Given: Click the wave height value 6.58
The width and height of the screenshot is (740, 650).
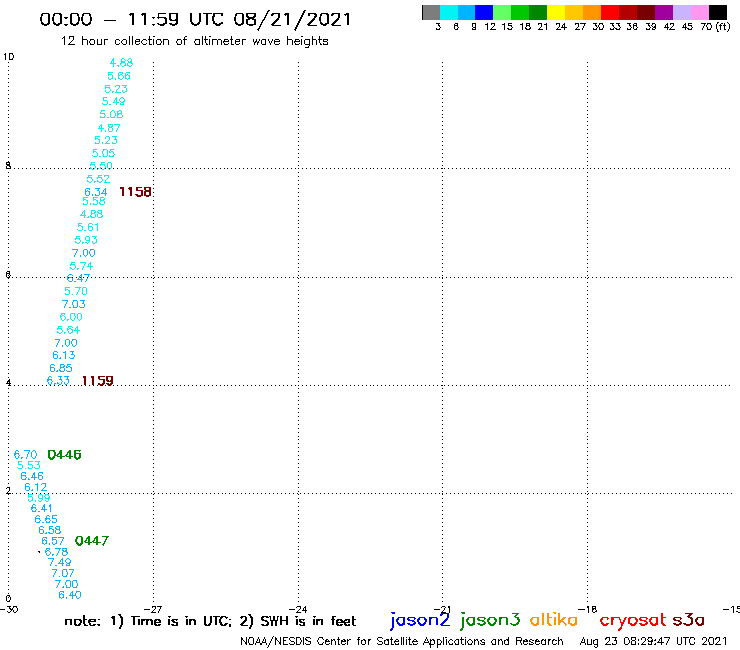Looking at the screenshot, I should pyautogui.click(x=50, y=530).
